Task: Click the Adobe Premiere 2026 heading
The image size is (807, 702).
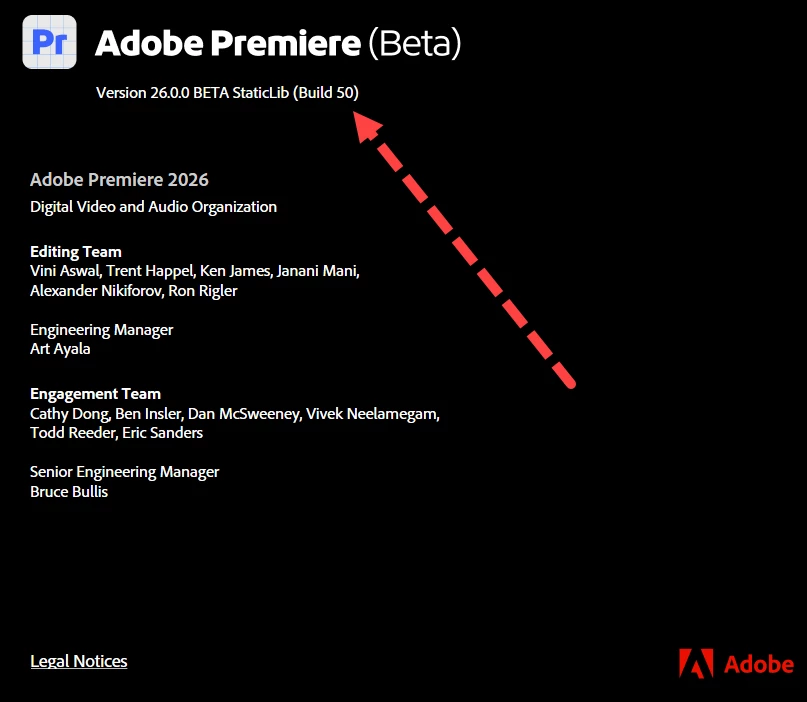Action: pos(119,180)
